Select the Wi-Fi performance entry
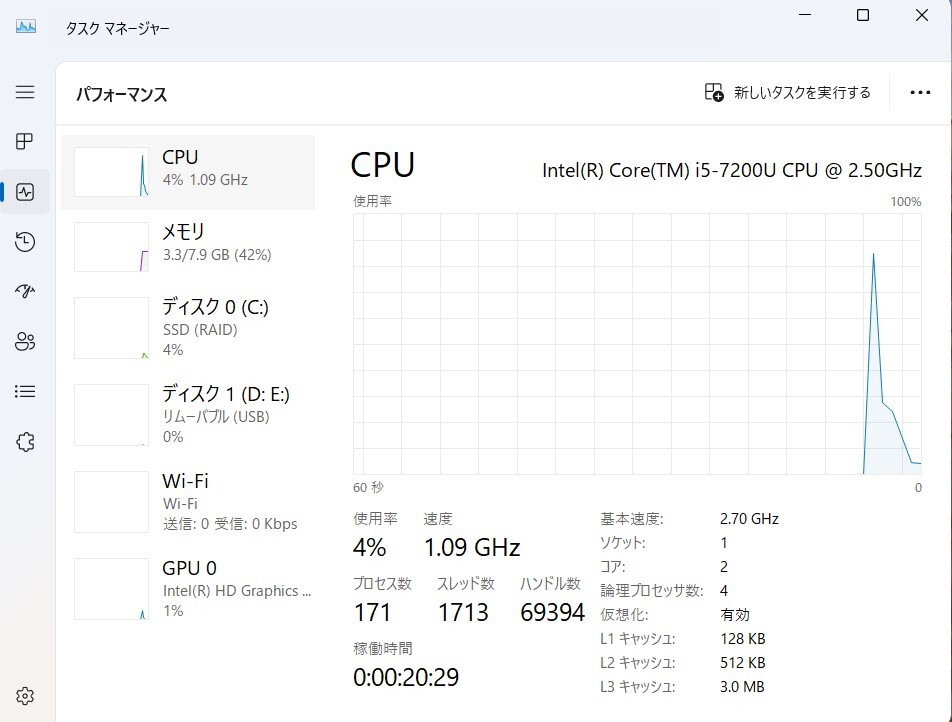 coord(188,502)
